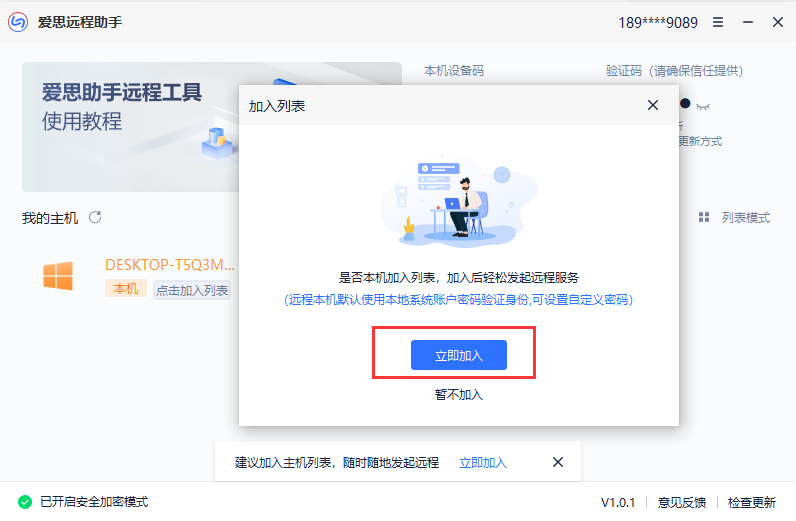796x521 pixels.
Task: Click the Windows logo host icon
Action: point(58,276)
